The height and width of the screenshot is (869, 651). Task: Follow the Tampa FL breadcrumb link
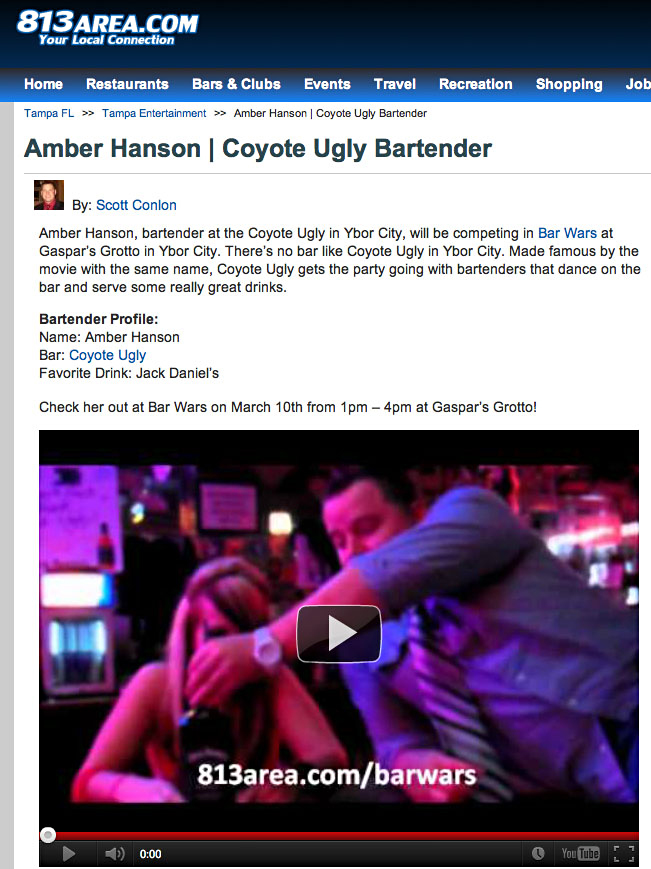coord(49,113)
